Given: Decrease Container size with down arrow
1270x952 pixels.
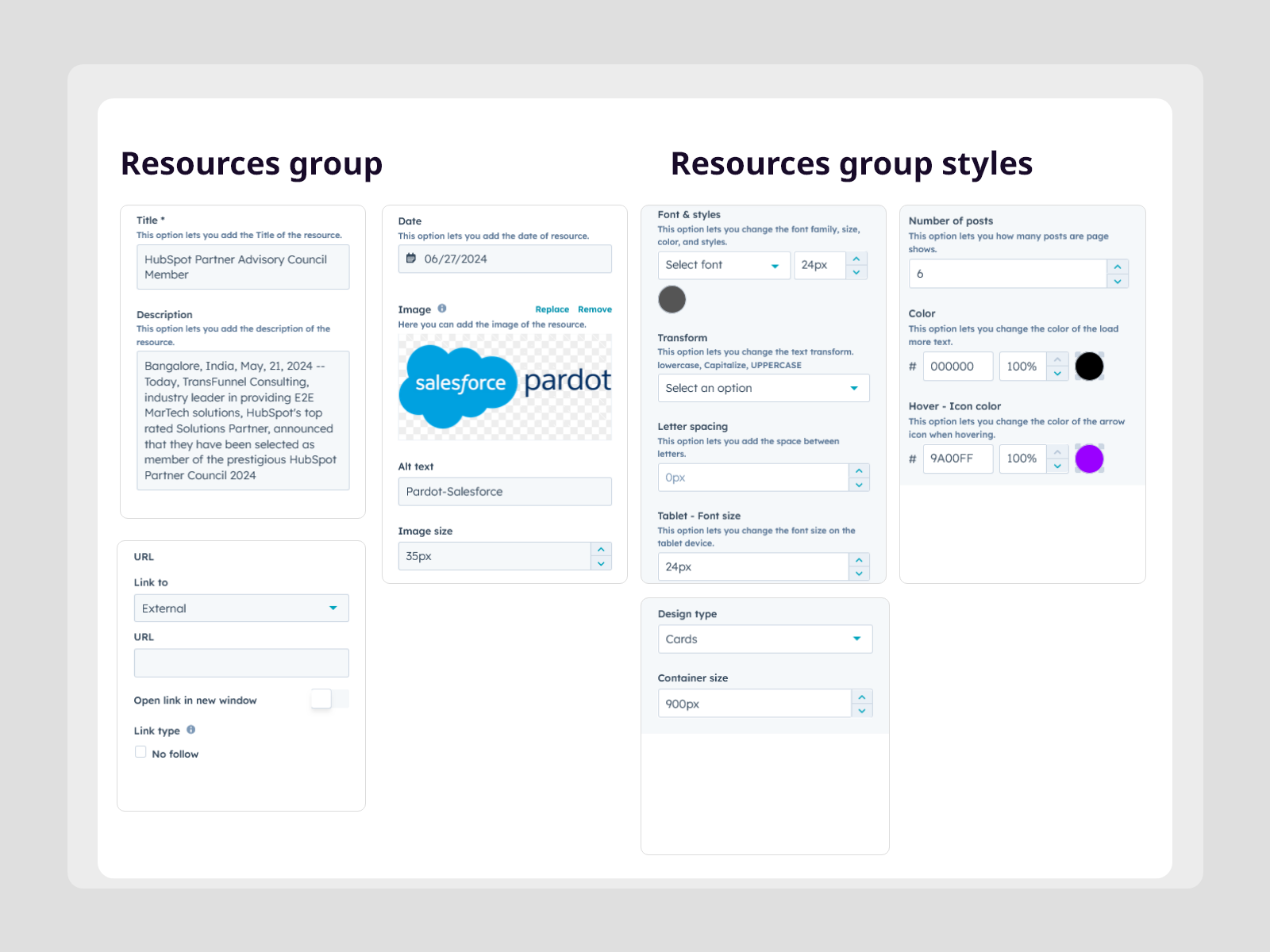Looking at the screenshot, I should point(862,711).
